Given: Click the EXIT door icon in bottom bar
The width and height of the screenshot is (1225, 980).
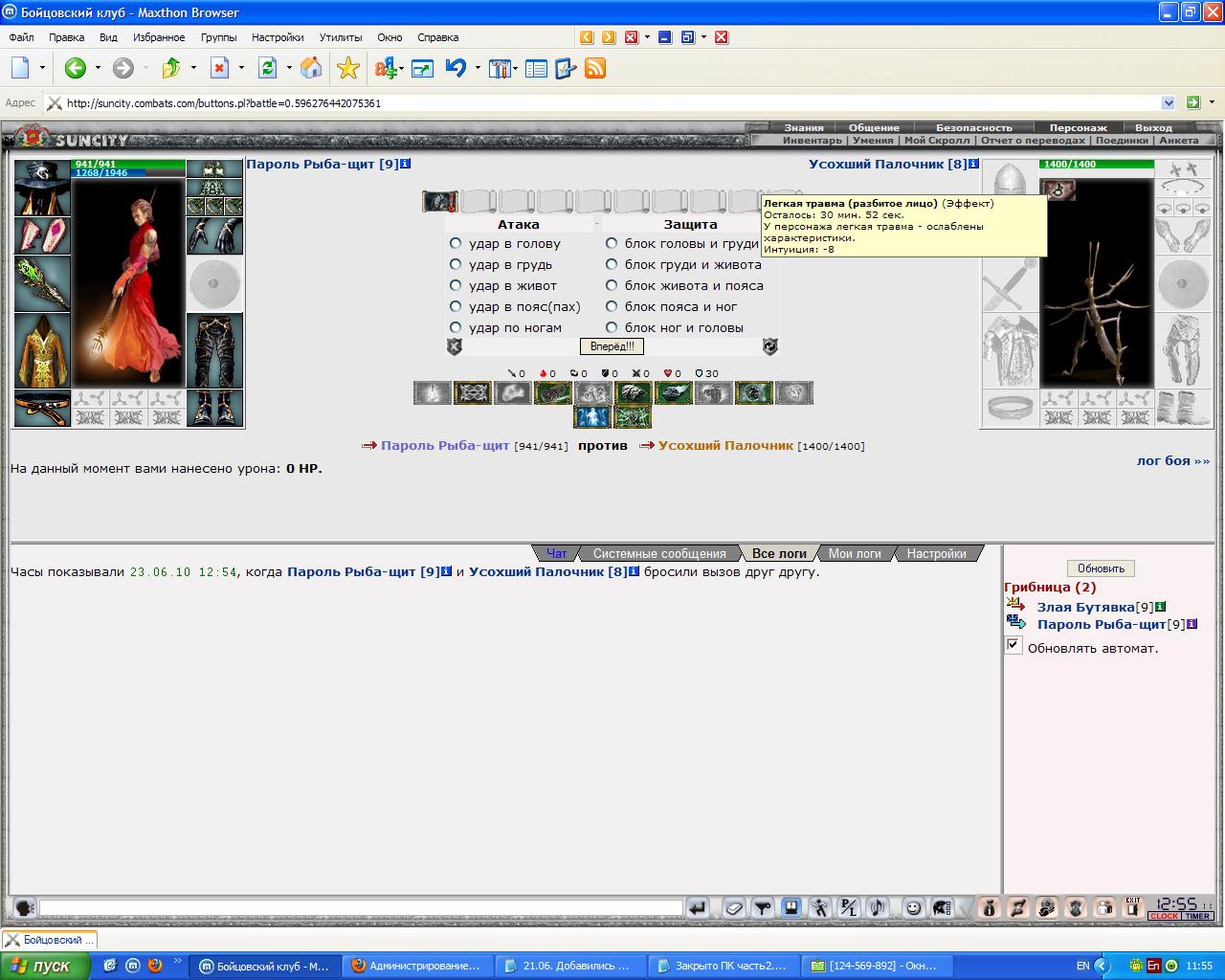Looking at the screenshot, I should (1133, 907).
